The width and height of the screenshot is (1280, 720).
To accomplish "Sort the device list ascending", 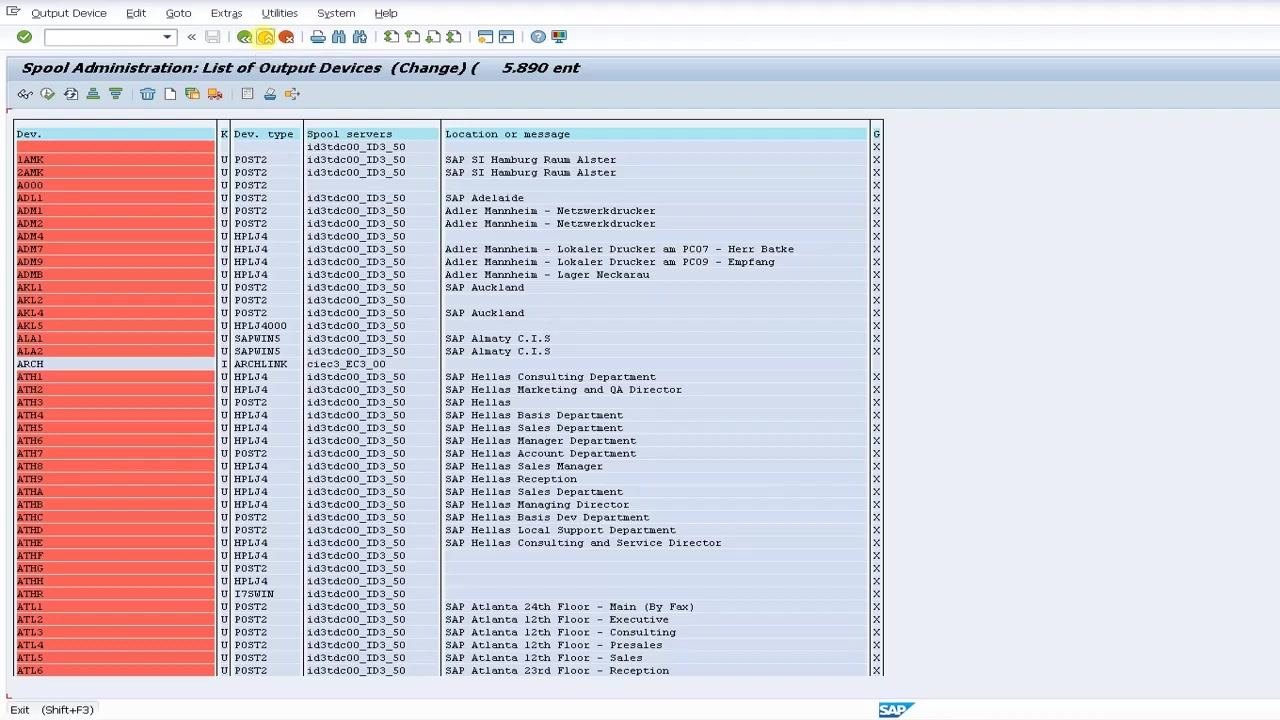I will point(93,94).
